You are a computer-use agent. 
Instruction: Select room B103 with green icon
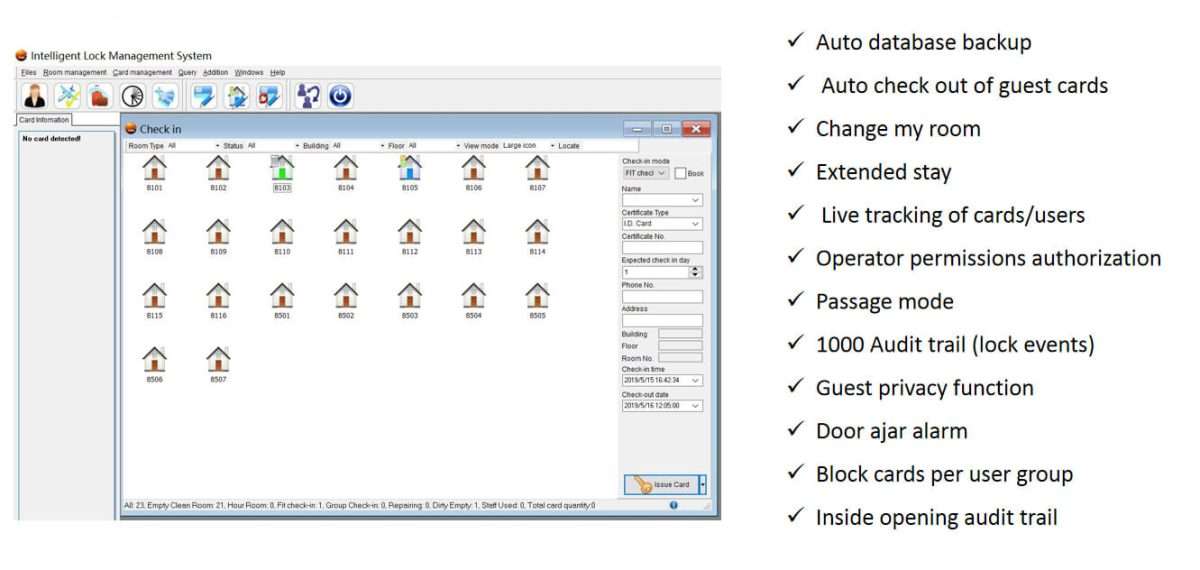[x=282, y=168]
